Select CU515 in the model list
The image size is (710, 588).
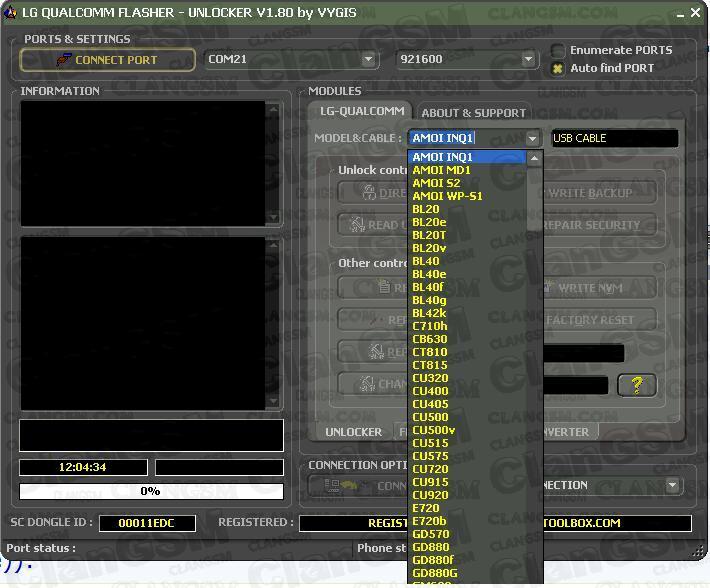pos(467,443)
